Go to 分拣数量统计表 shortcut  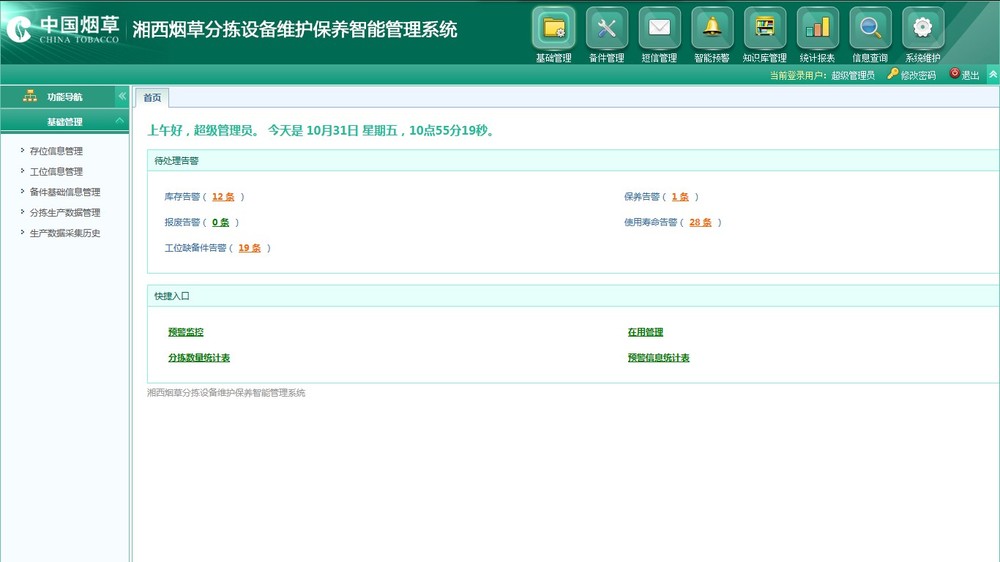199,357
